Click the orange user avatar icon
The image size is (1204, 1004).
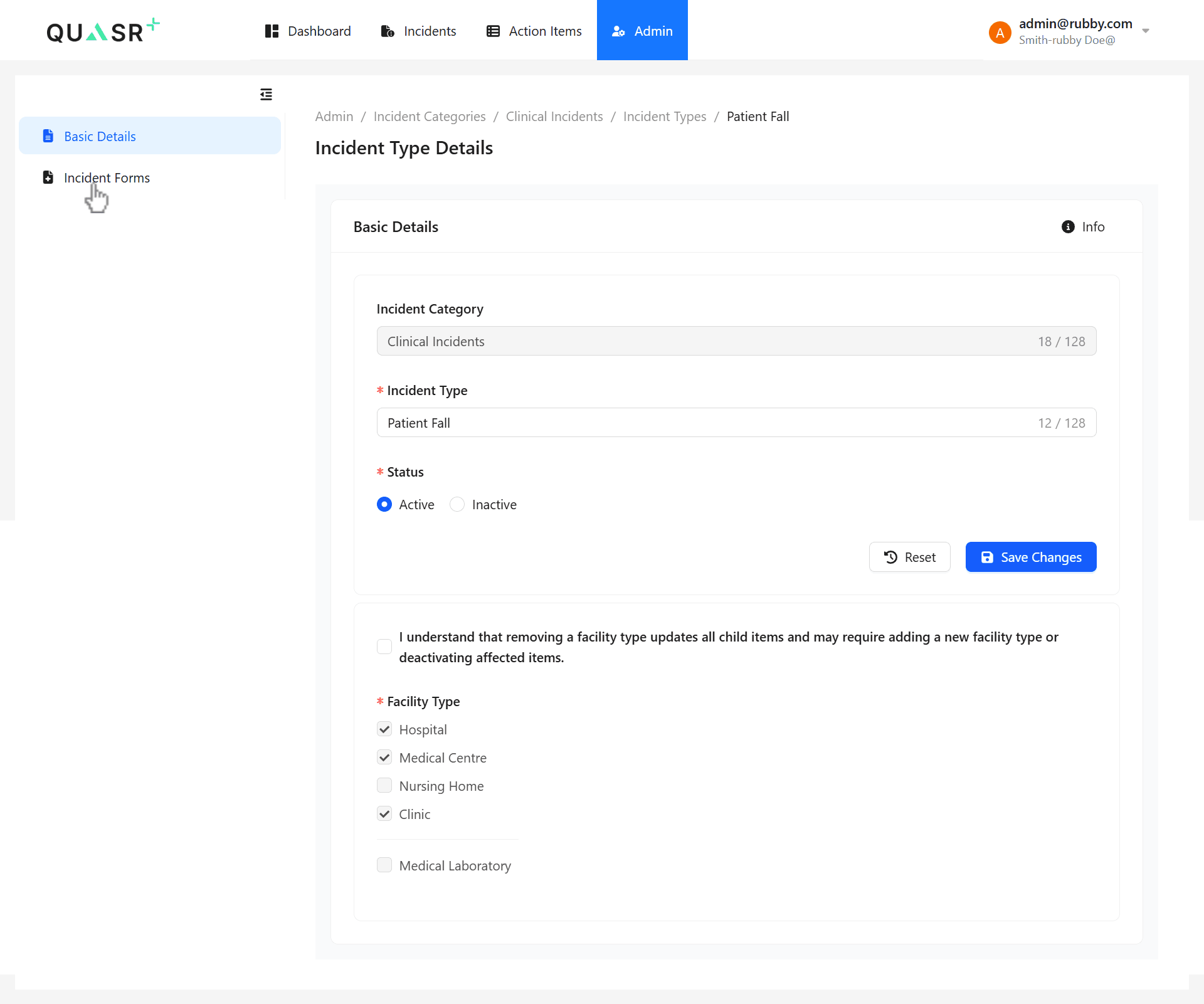(1000, 32)
